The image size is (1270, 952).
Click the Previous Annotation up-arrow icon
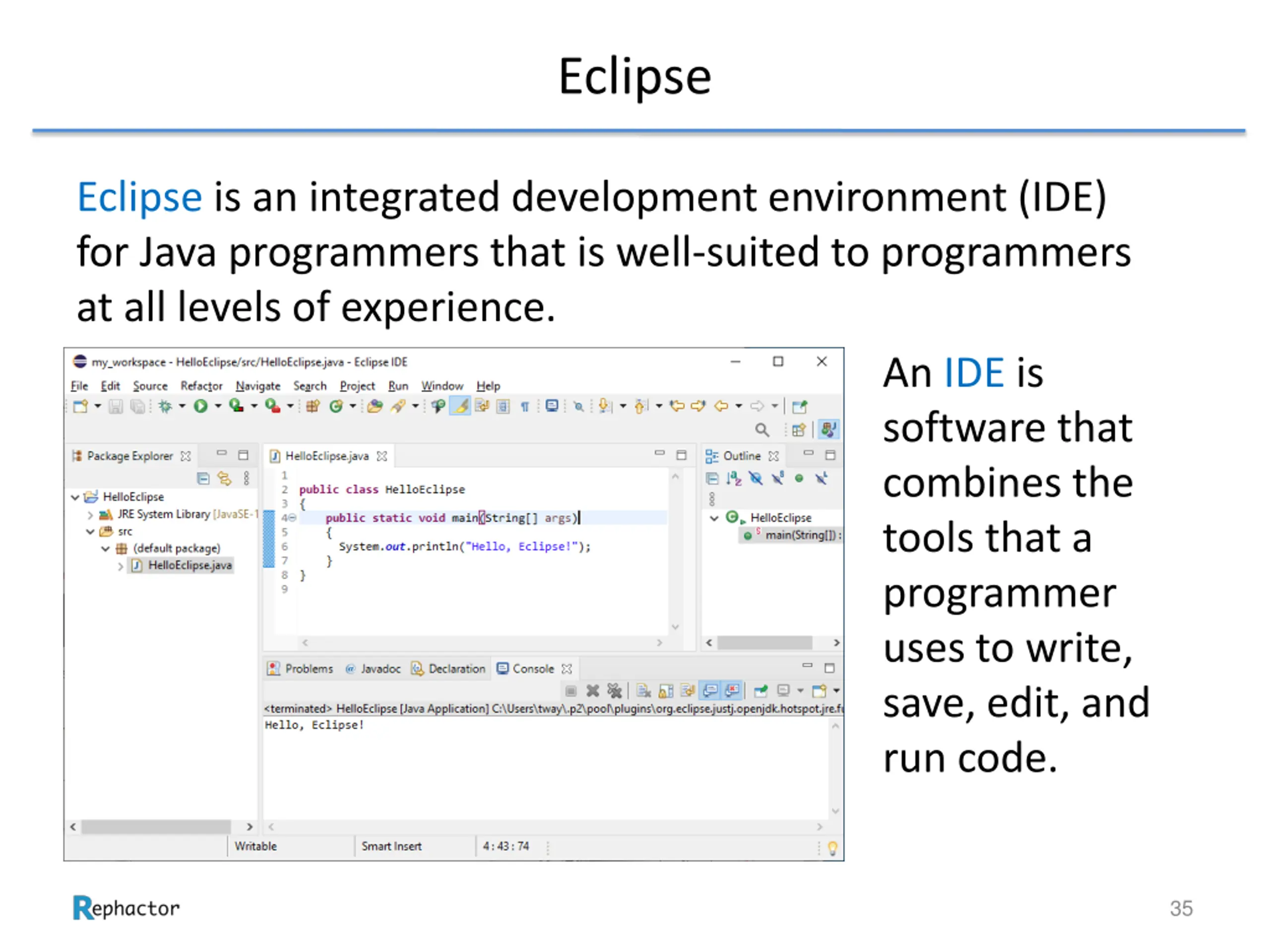point(641,406)
